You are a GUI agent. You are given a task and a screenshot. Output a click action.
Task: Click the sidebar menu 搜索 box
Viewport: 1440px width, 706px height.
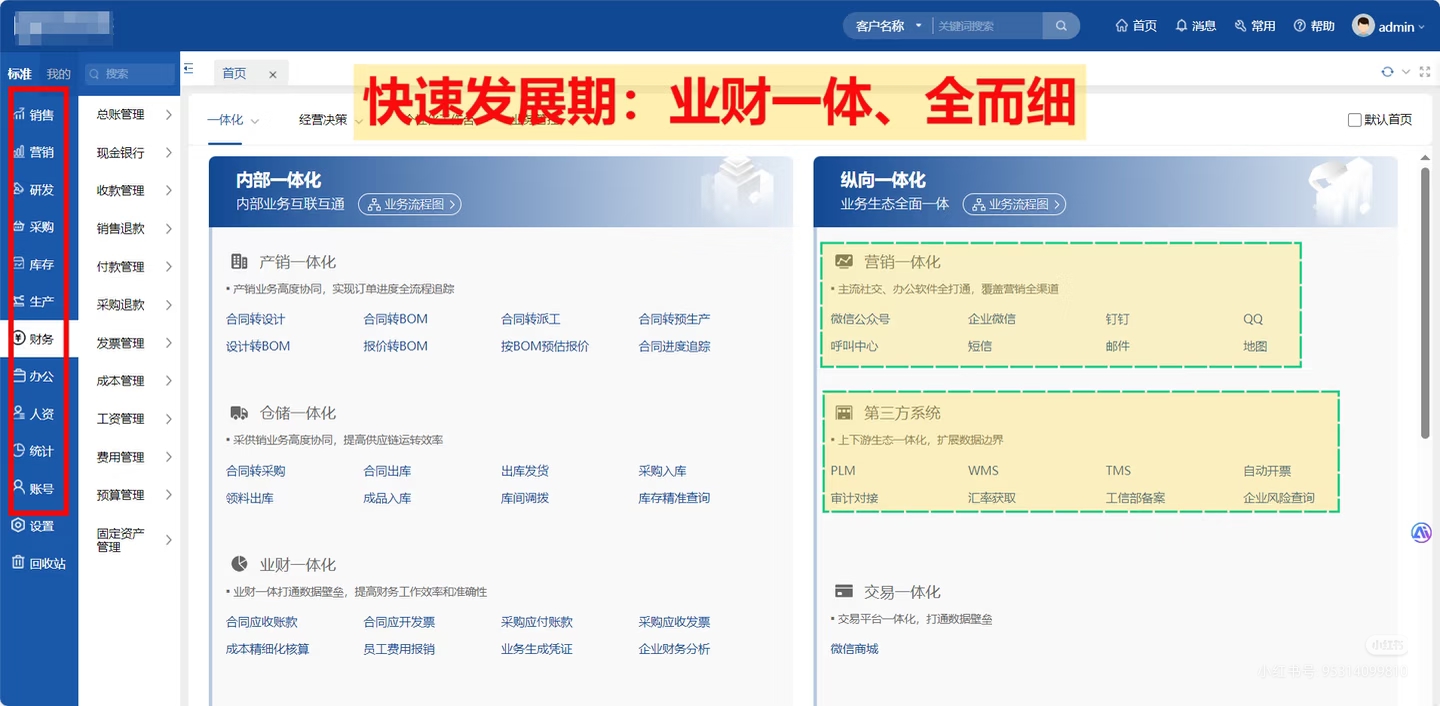coord(130,74)
